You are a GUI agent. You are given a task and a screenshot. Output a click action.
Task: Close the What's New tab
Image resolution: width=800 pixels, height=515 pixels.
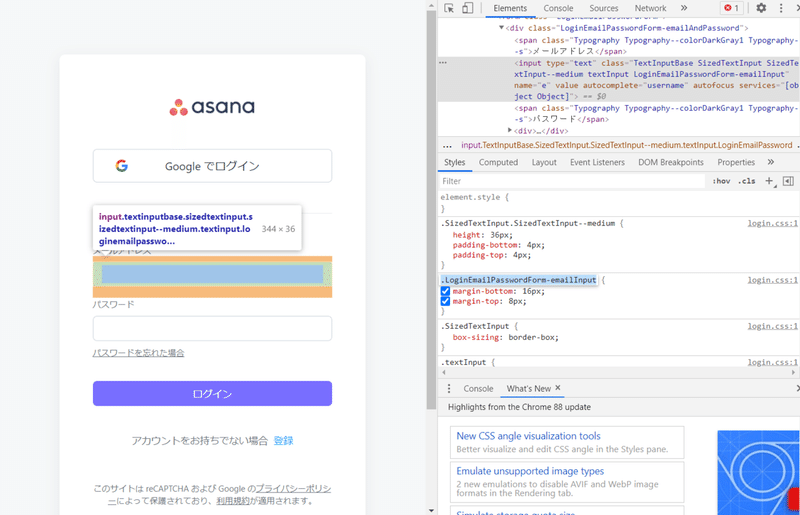[558, 388]
